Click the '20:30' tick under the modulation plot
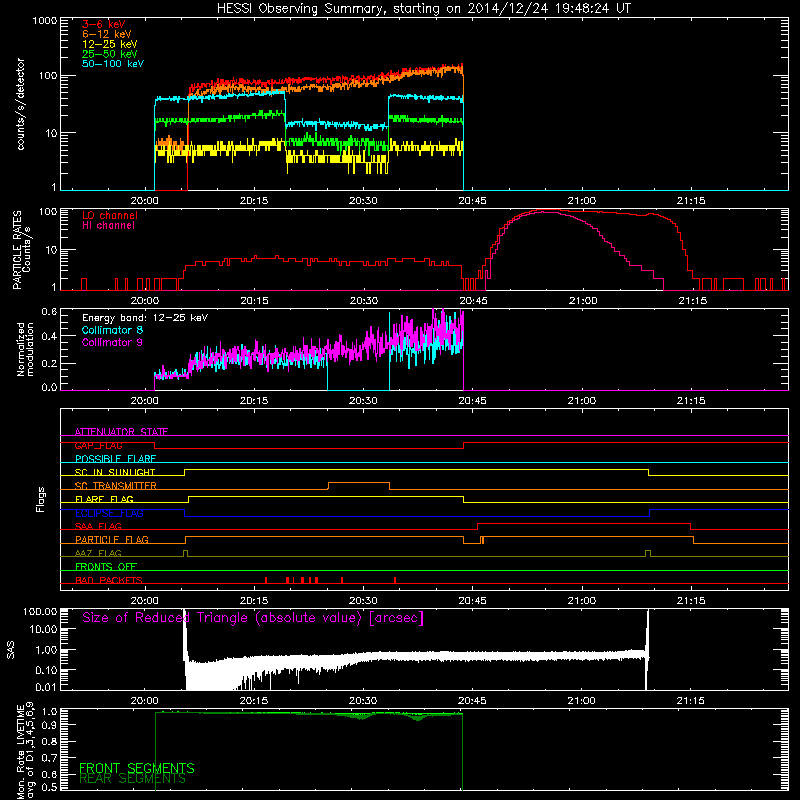The width and height of the screenshot is (800, 800). [363, 401]
